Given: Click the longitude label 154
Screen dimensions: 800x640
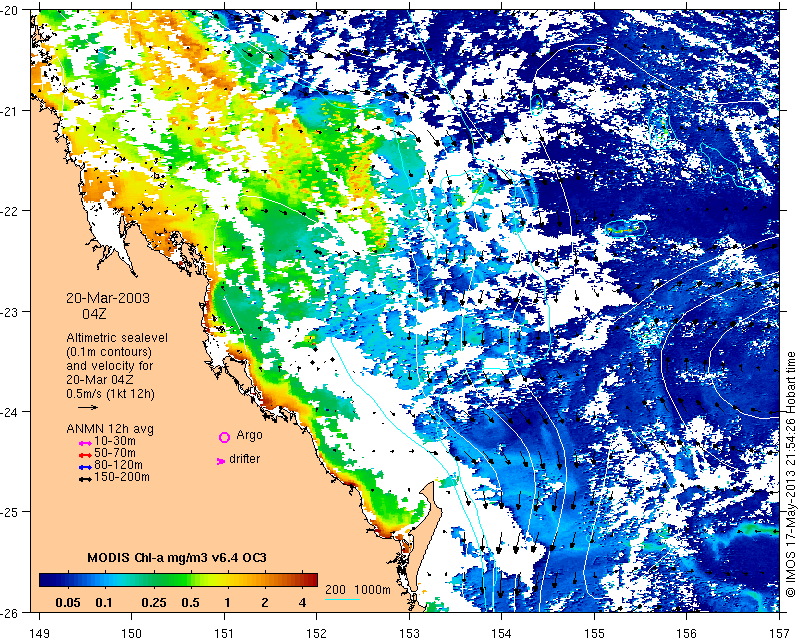Looking at the screenshot, I should (x=502, y=633).
